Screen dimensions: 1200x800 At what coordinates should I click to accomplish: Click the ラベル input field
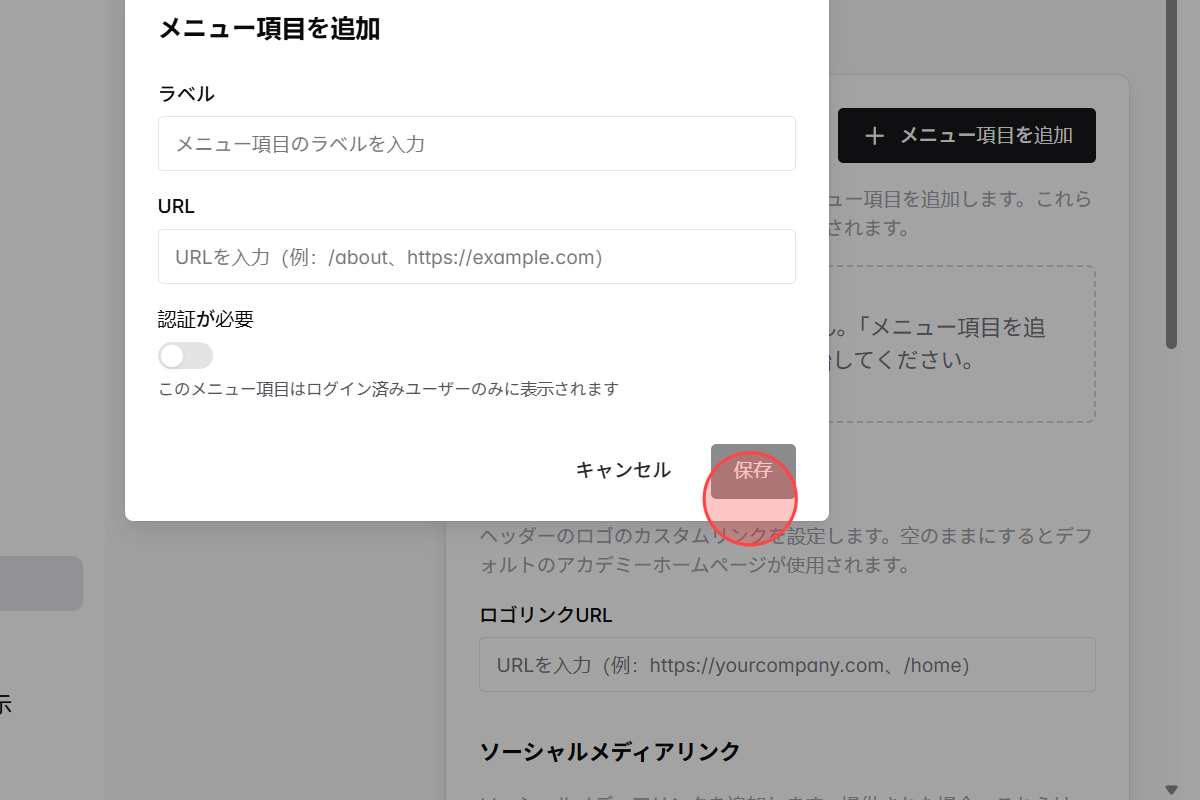(477, 143)
